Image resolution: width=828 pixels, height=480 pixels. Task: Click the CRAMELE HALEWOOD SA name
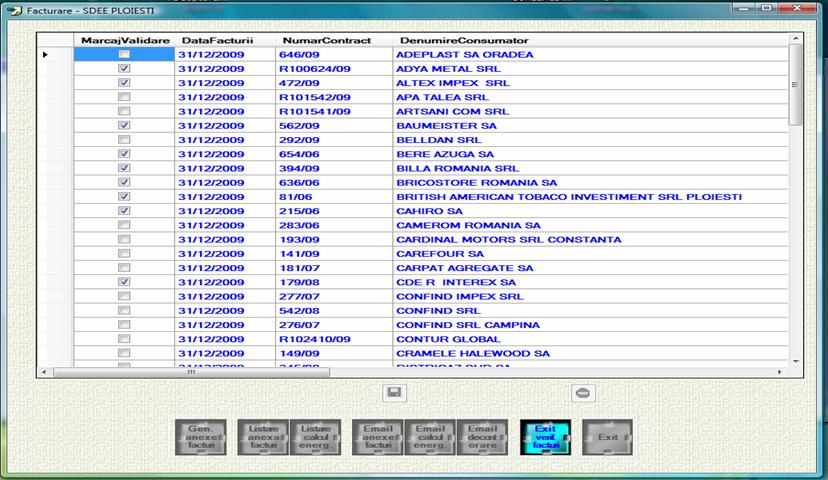[590, 354]
